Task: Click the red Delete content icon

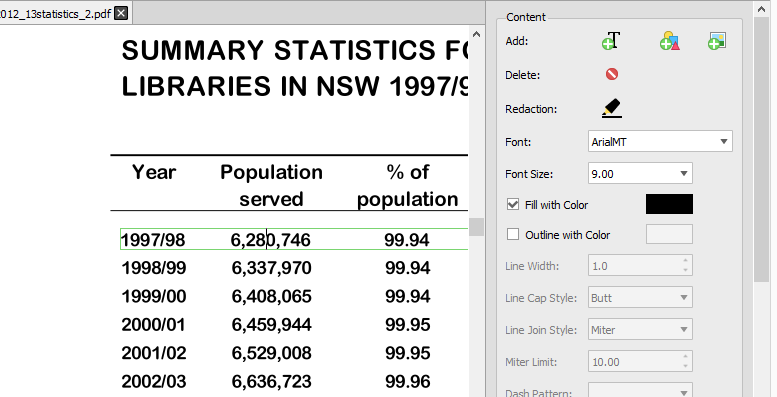Action: pyautogui.click(x=612, y=74)
